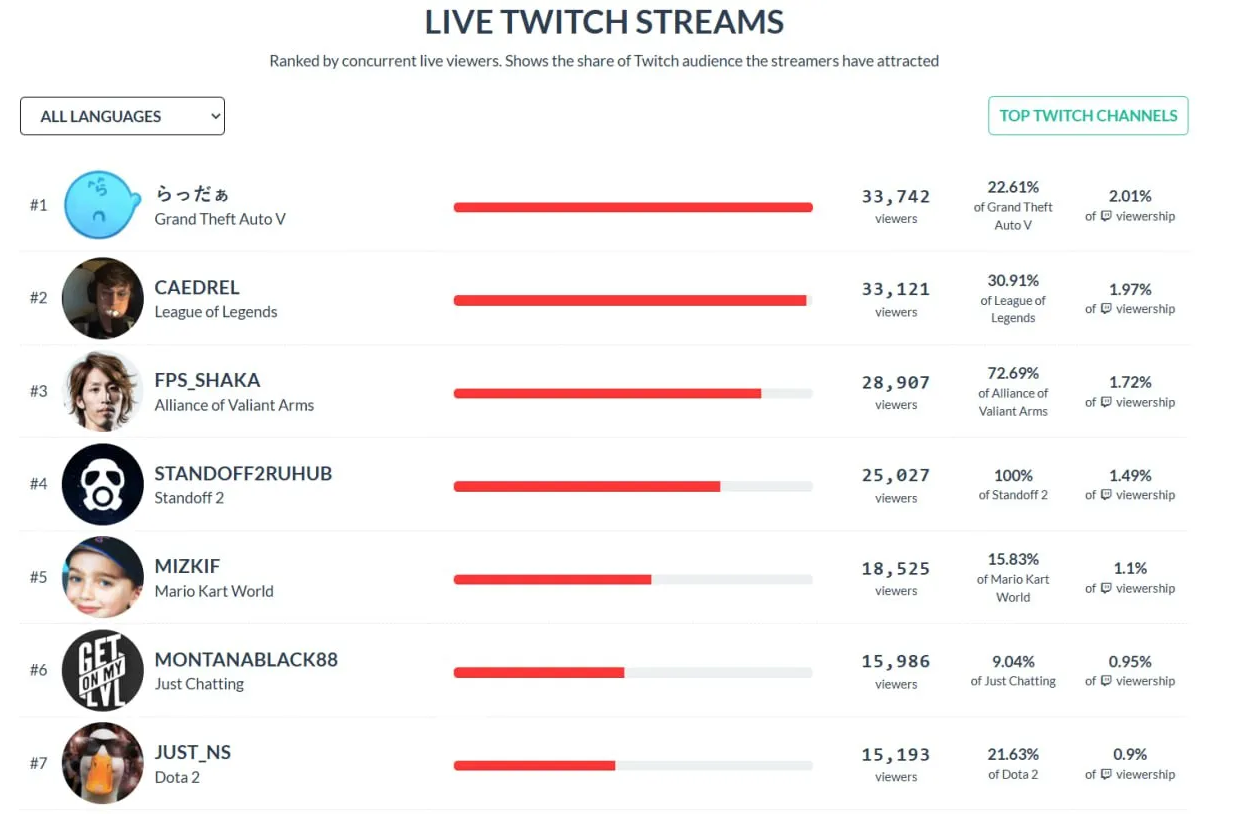This screenshot has height=814, width=1241.
Task: Click FPS_SHAKA's red viewer bar
Action: (x=607, y=394)
